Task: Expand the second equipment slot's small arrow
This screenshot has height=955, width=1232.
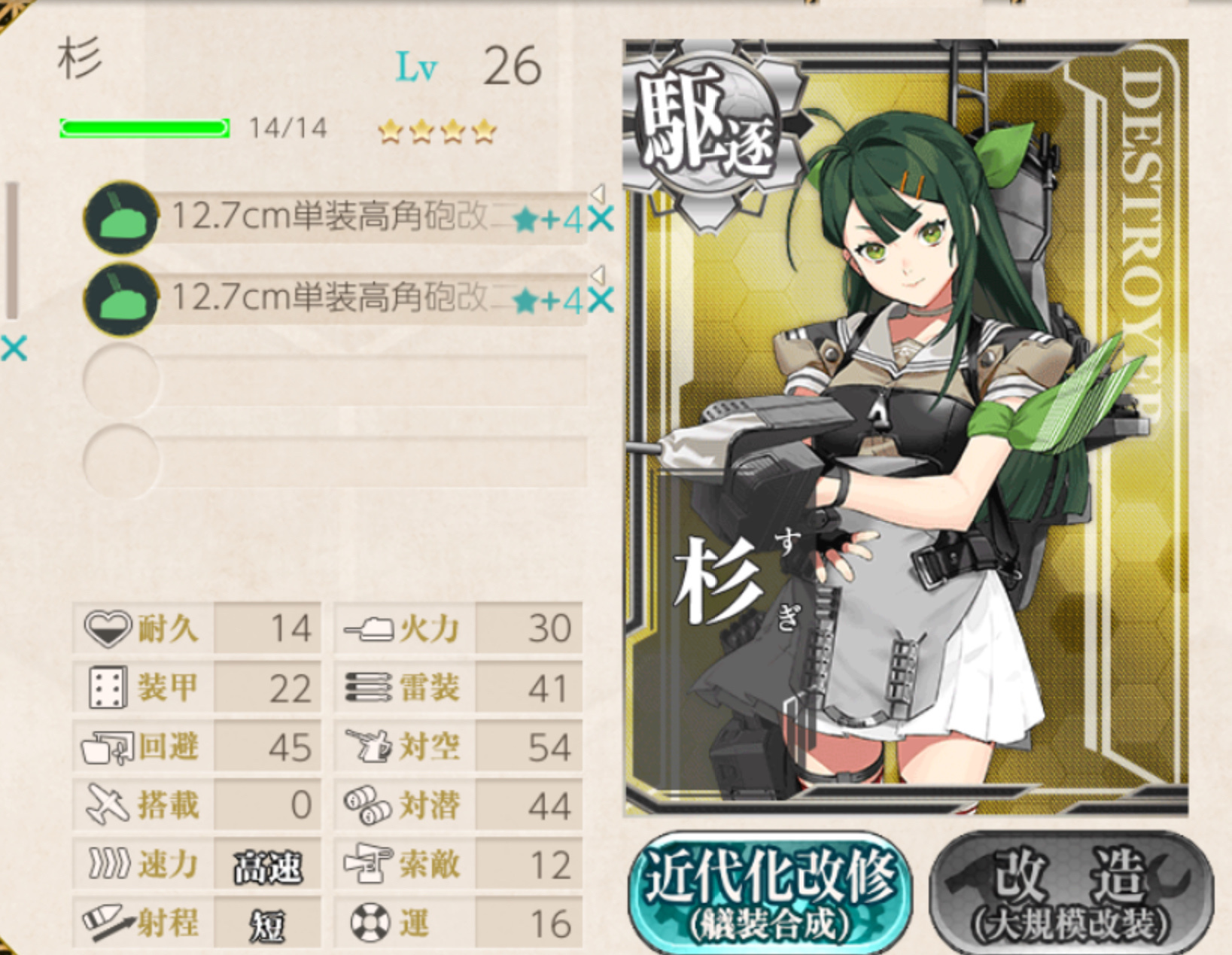Action: click(598, 274)
